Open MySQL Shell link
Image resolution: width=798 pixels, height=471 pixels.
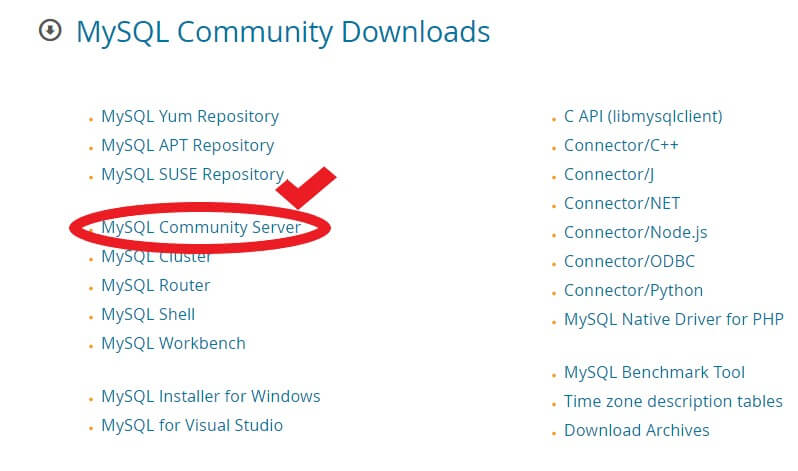[148, 314]
